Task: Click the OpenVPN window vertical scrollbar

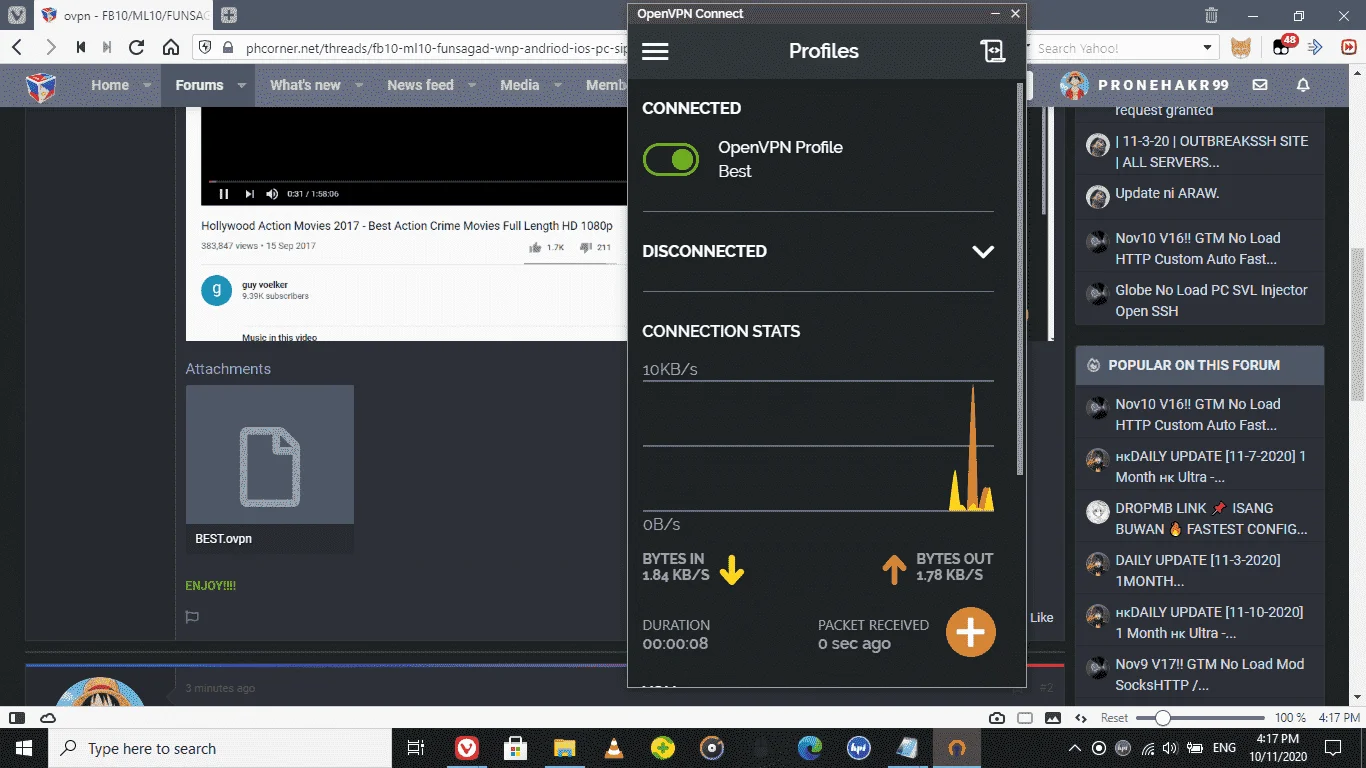Action: (1020, 278)
